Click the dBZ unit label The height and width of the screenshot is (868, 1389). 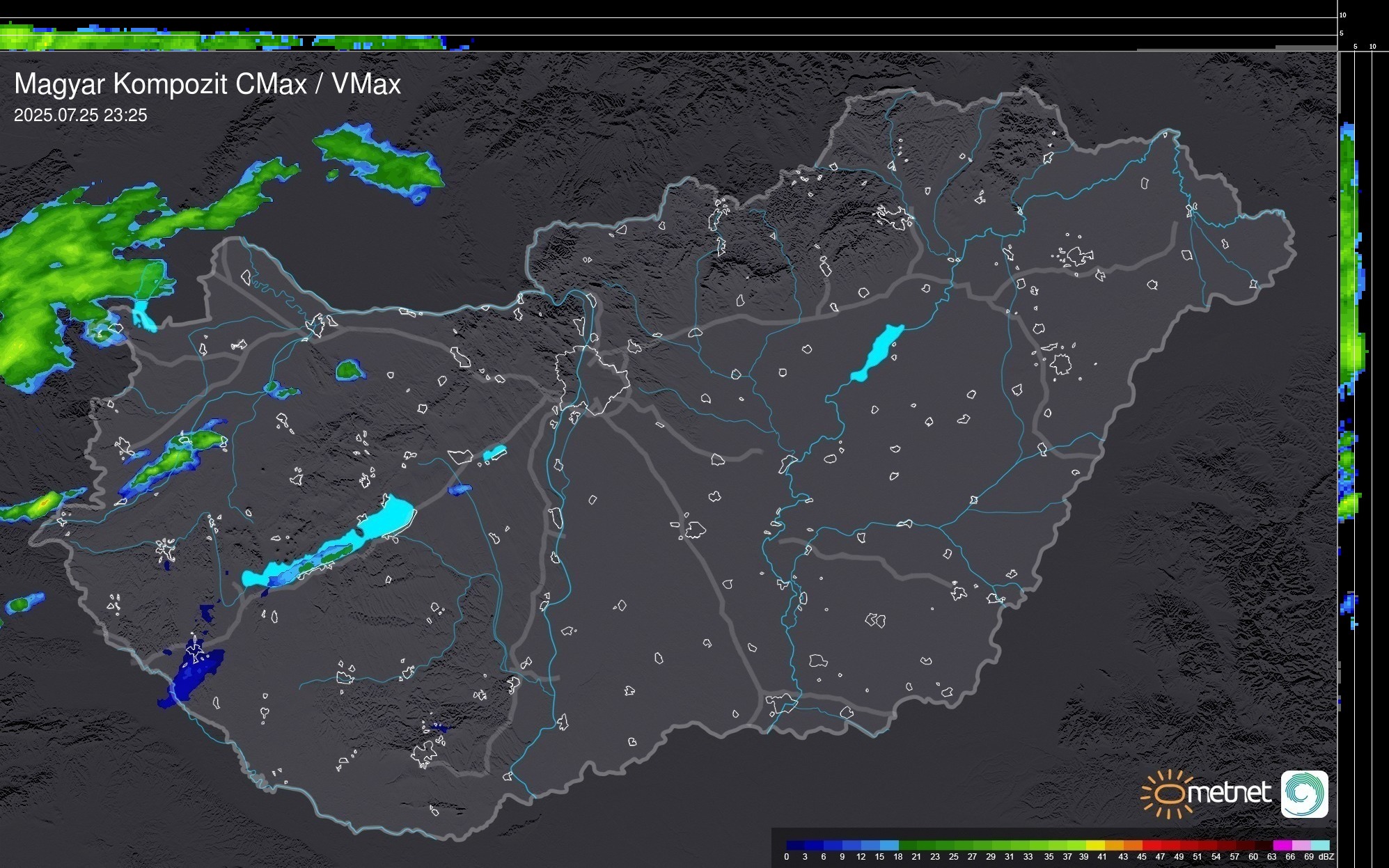click(x=1326, y=857)
